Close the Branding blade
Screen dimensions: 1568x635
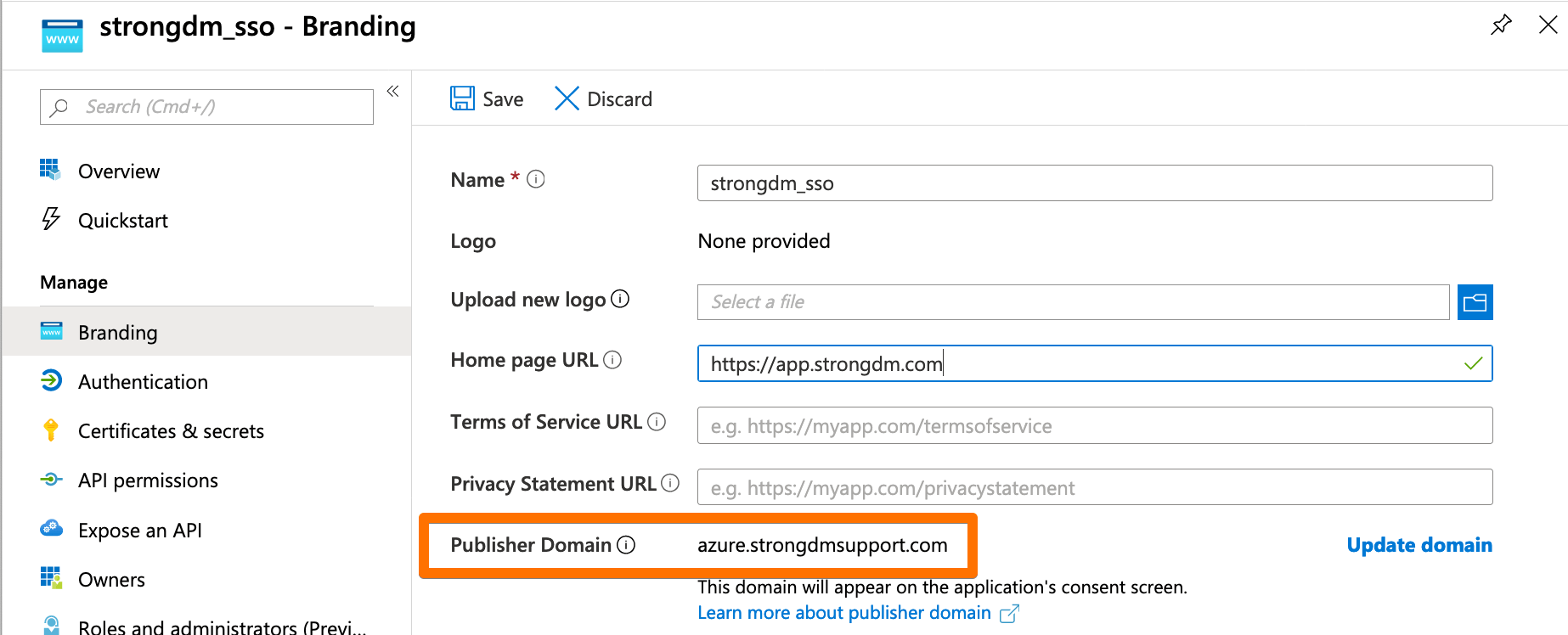point(1548,25)
